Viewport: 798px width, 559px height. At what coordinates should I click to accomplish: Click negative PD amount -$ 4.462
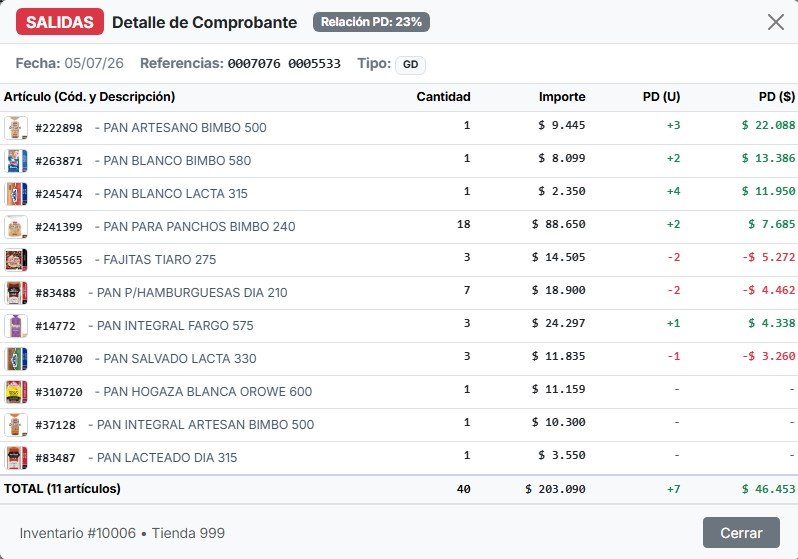(768, 290)
